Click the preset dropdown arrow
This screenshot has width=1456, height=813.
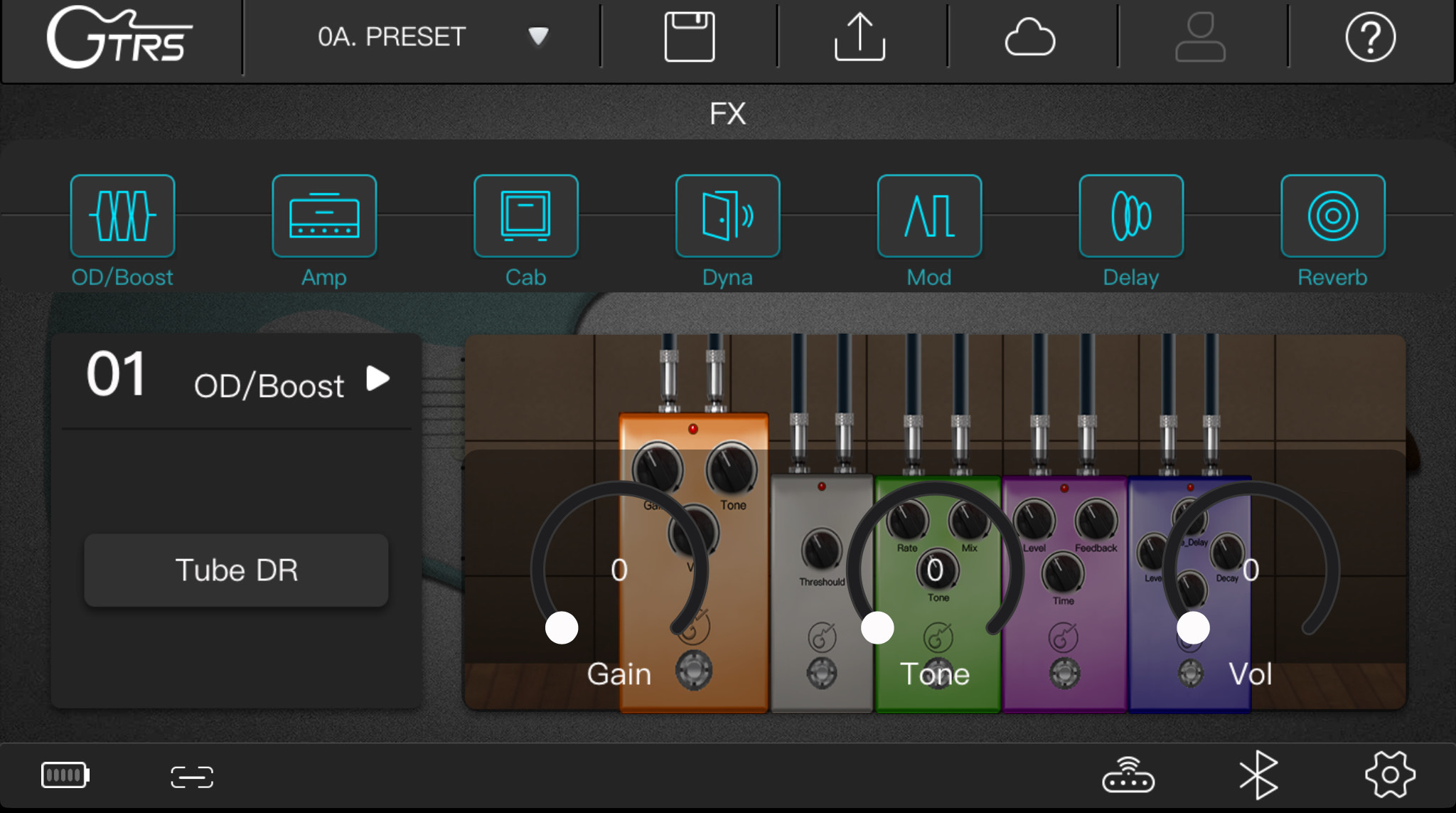[x=538, y=36]
